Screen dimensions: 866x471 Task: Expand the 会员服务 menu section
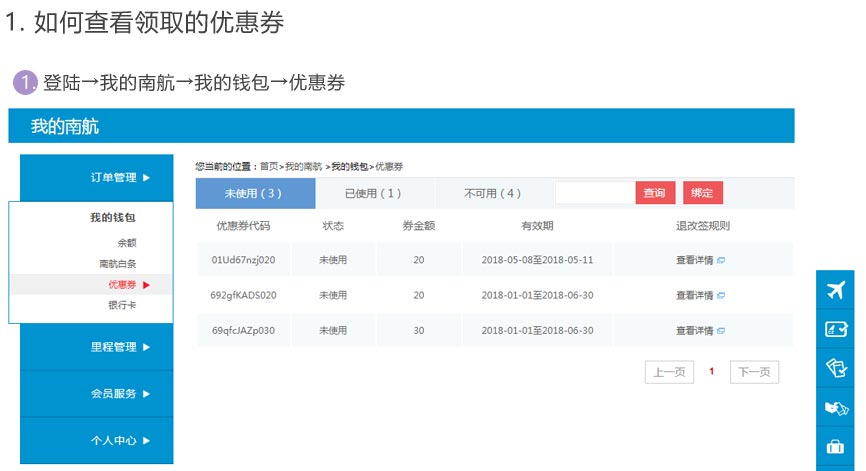[x=119, y=394]
